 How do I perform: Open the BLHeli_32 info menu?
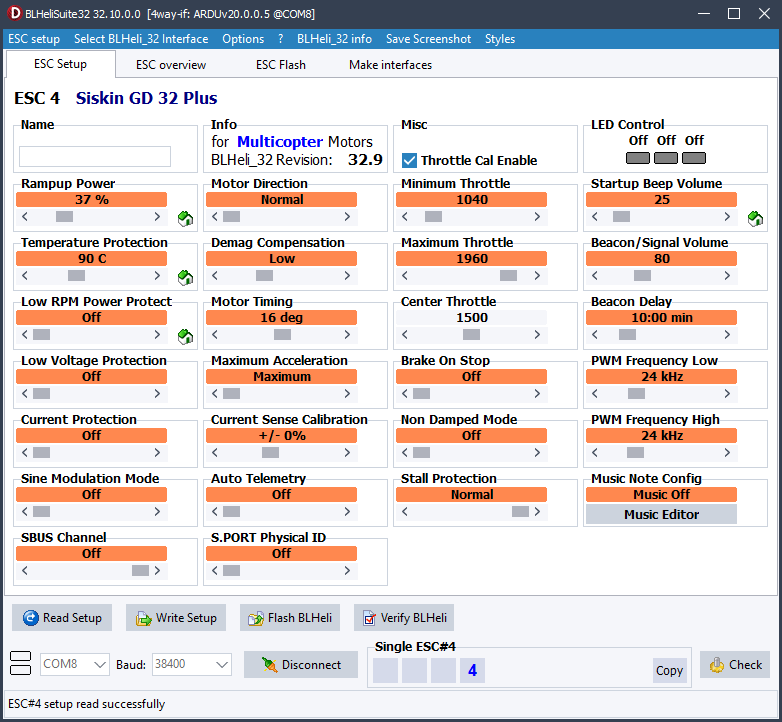tap(334, 39)
